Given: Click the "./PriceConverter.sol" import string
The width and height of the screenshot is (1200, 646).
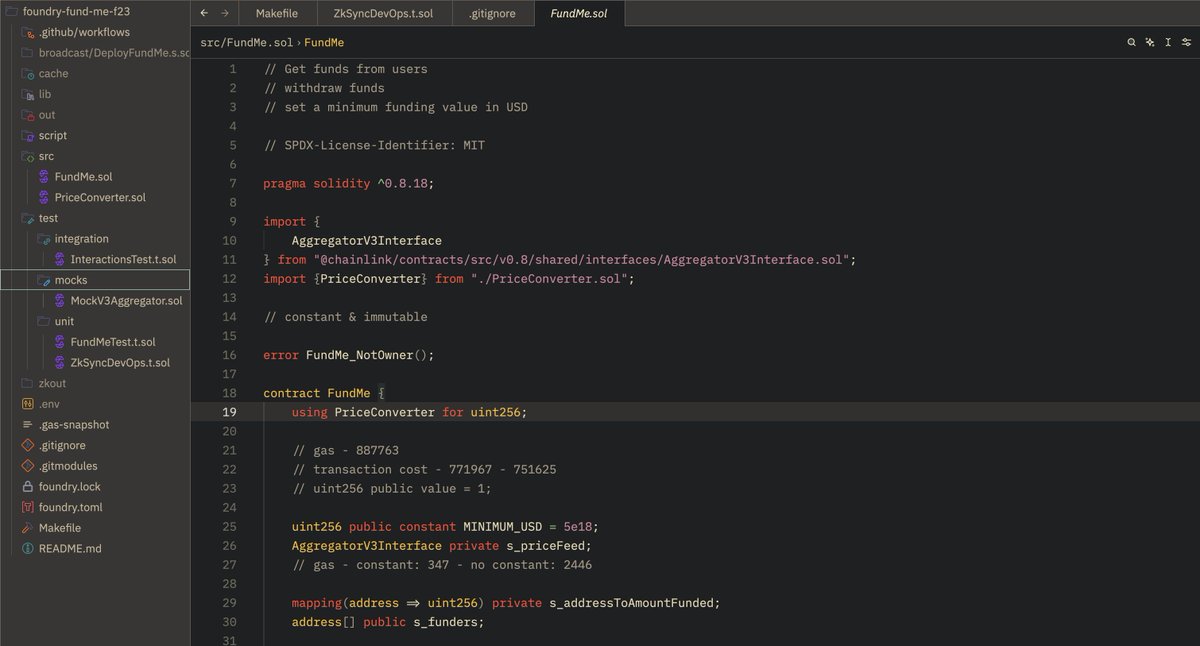Looking at the screenshot, I should 549,279.
